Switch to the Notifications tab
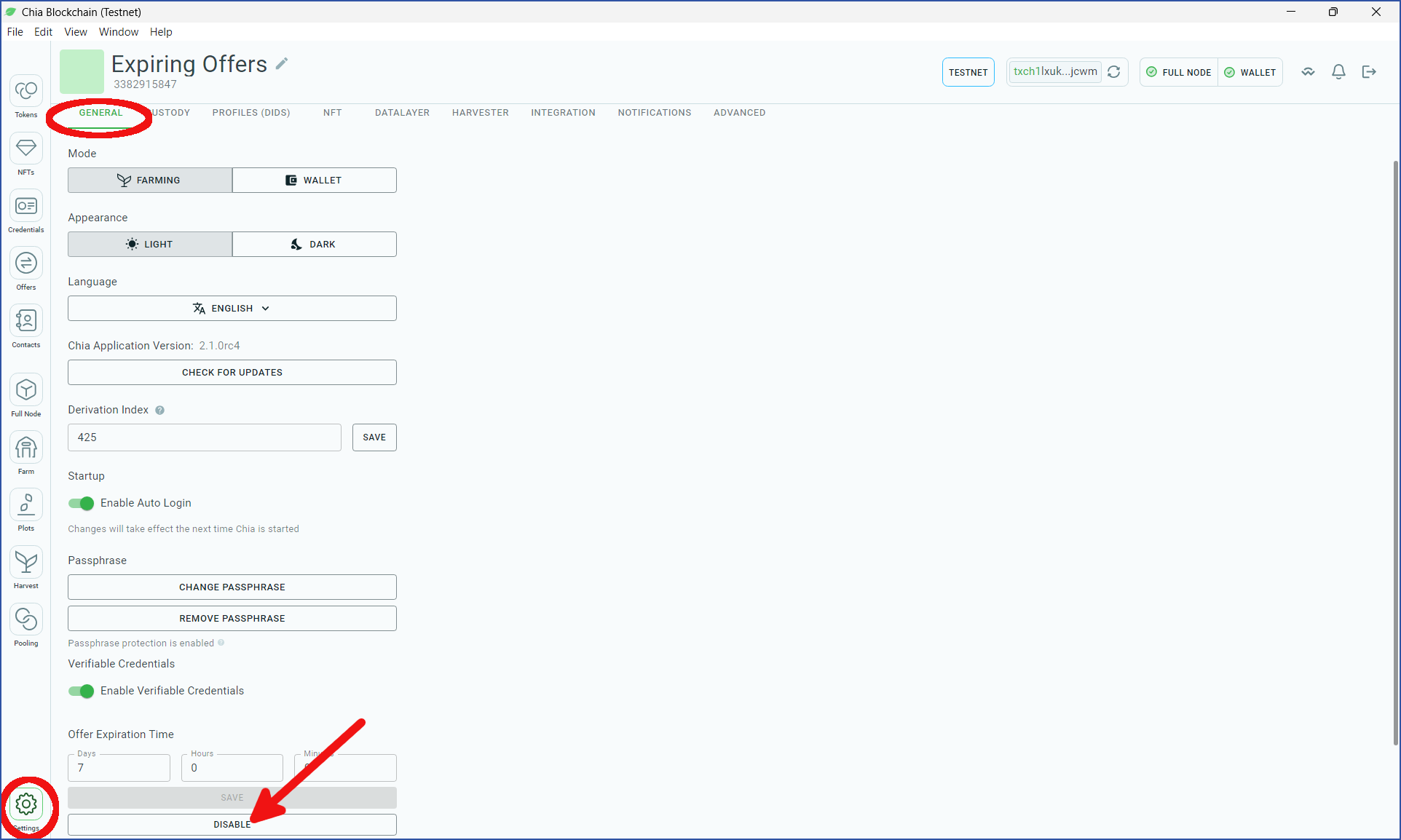1401x840 pixels. tap(655, 113)
